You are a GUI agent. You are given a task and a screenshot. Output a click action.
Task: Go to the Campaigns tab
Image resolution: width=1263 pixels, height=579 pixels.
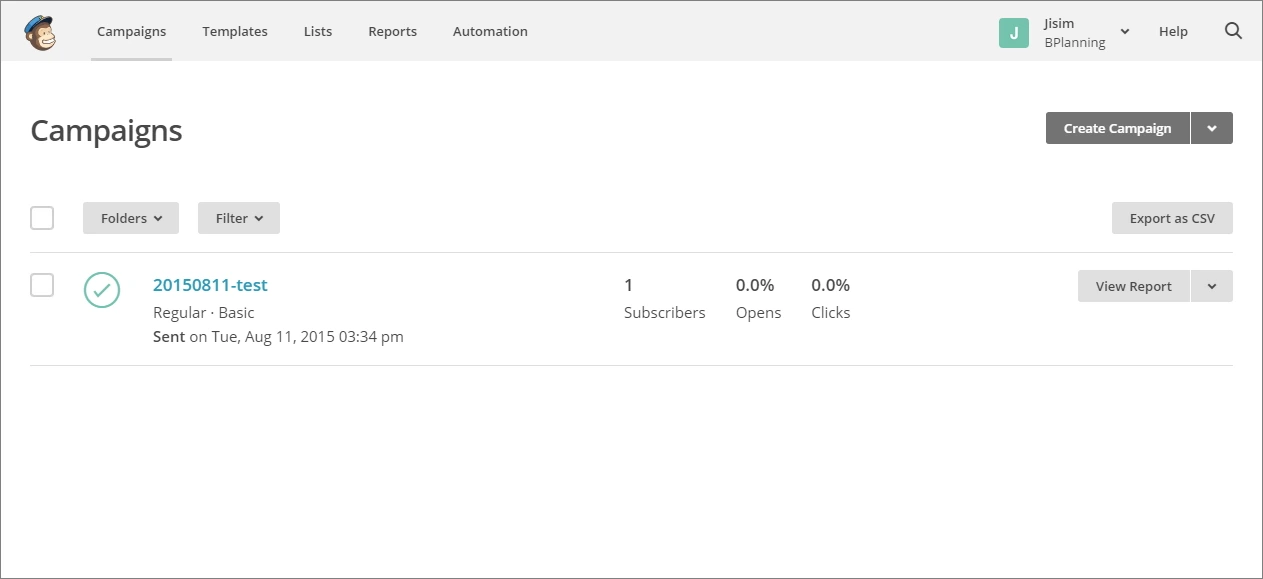point(131,31)
